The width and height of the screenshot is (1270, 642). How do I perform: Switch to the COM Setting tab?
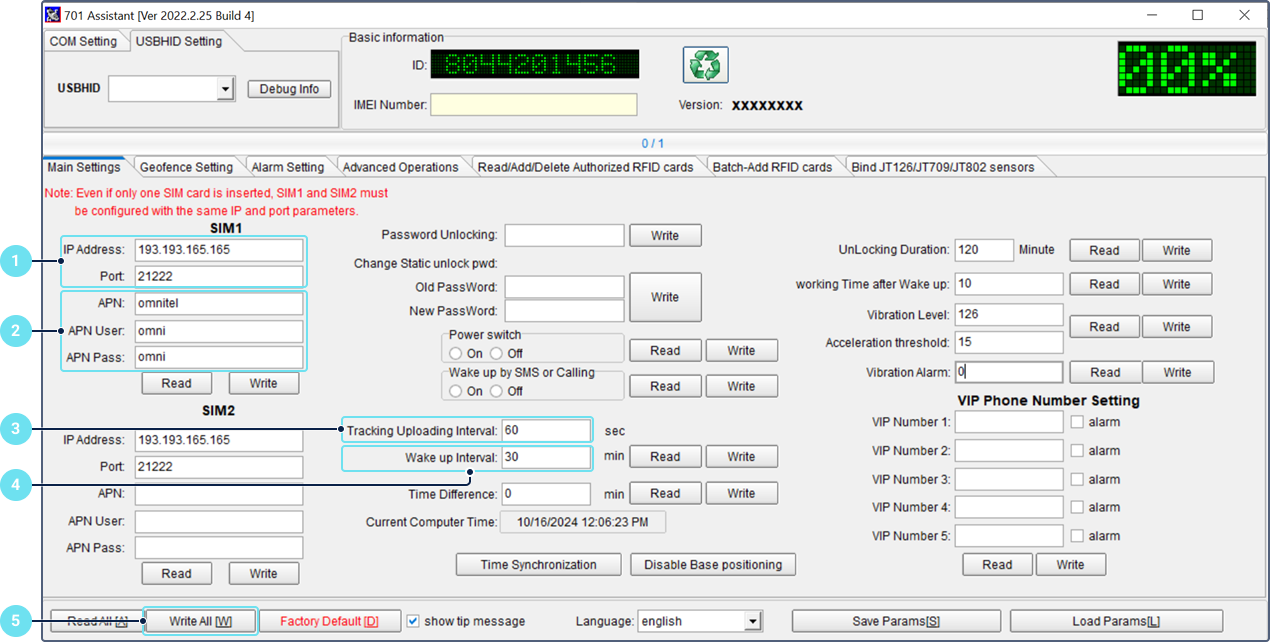click(x=83, y=41)
